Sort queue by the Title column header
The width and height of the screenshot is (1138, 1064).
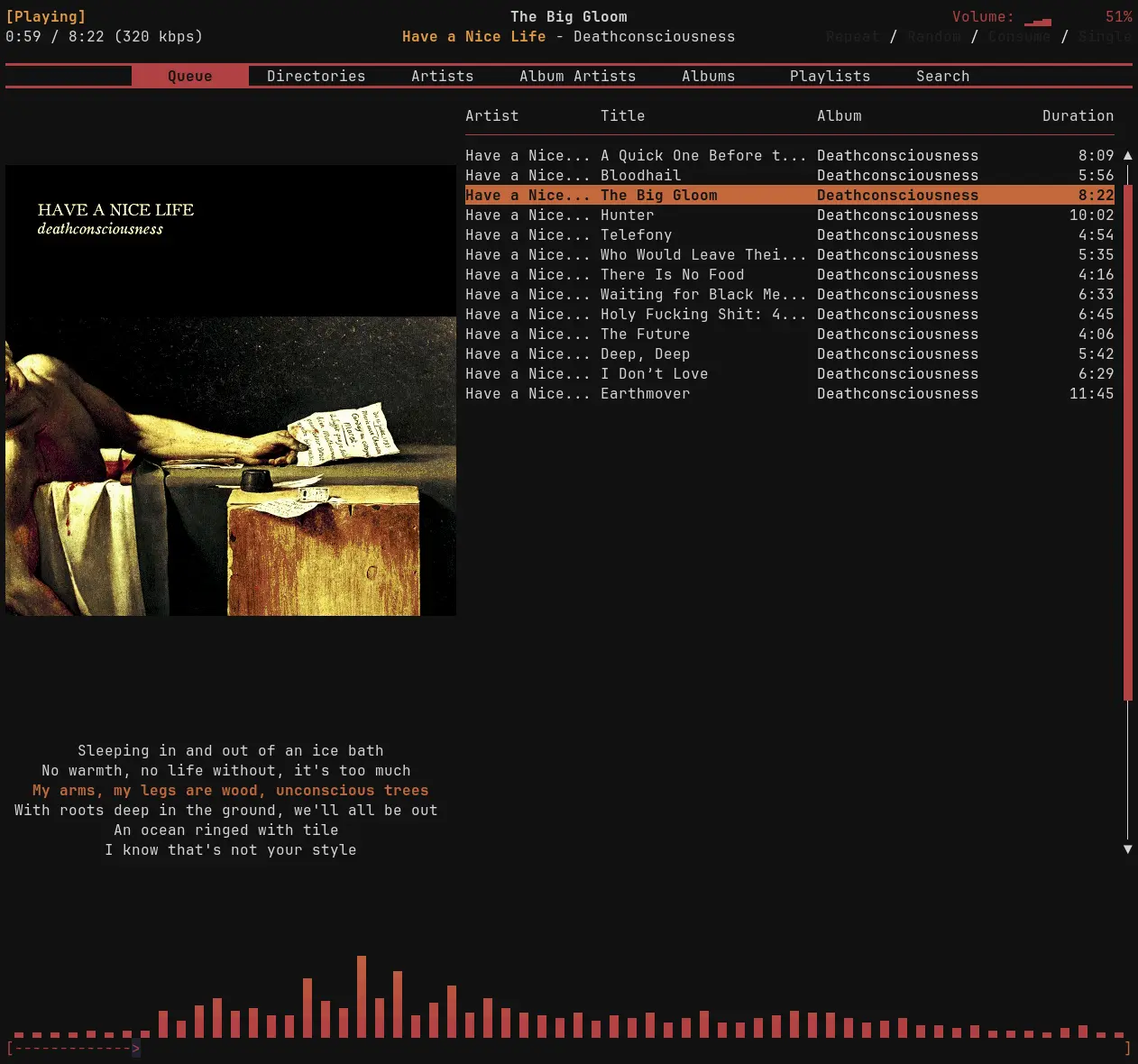(x=622, y=115)
